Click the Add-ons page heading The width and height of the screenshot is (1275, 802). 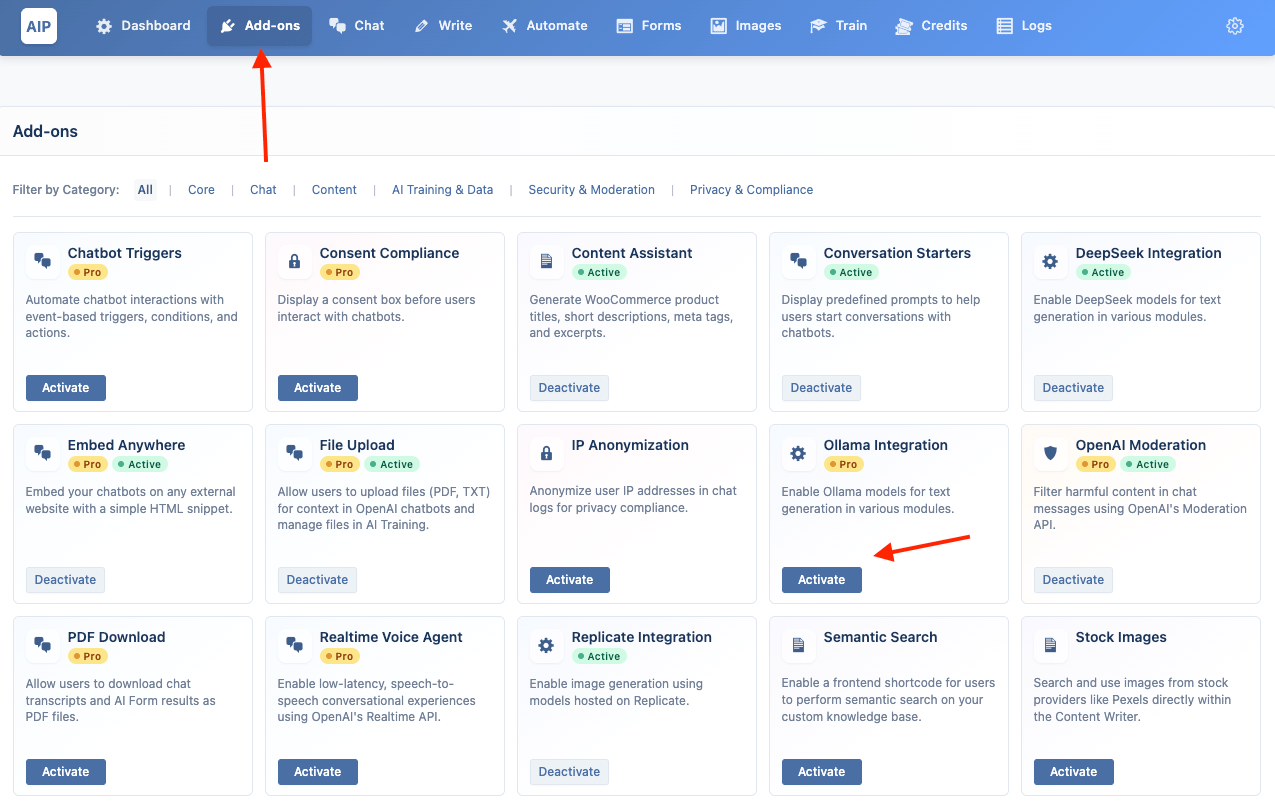[45, 131]
